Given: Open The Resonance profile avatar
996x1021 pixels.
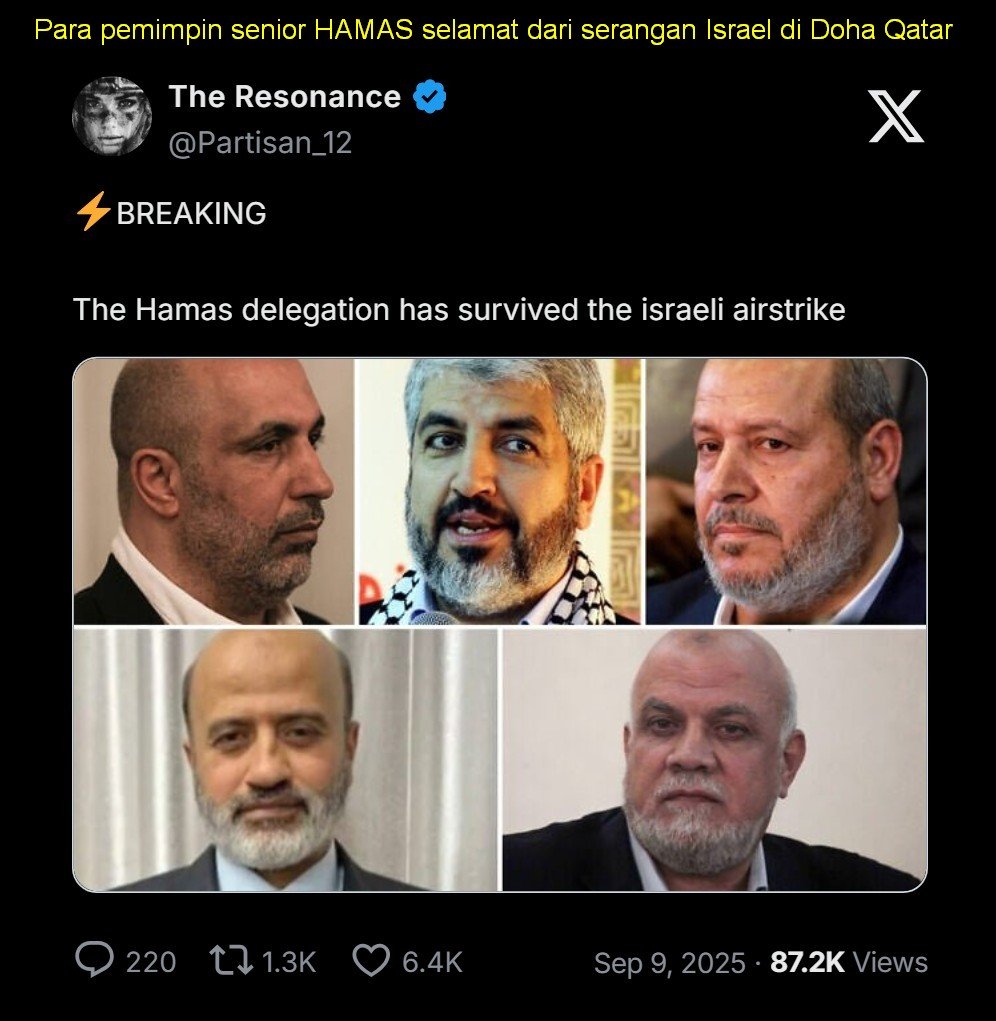Looking at the screenshot, I should click(x=111, y=116).
